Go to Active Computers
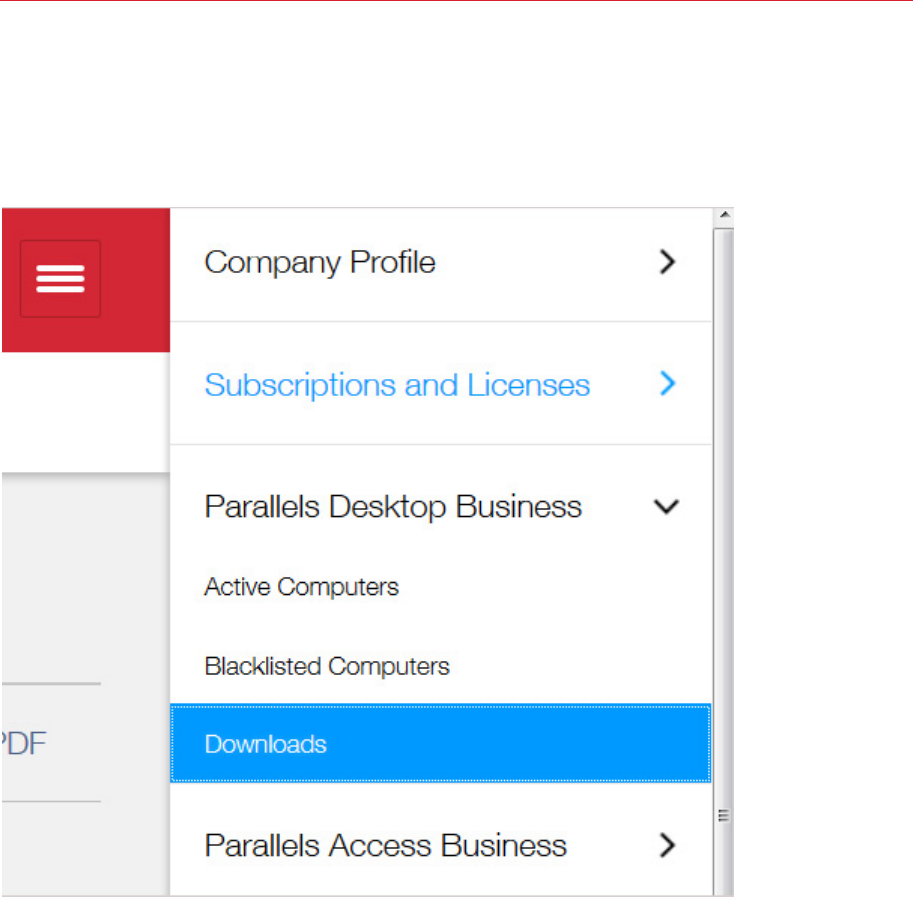913x897 pixels. (x=301, y=587)
